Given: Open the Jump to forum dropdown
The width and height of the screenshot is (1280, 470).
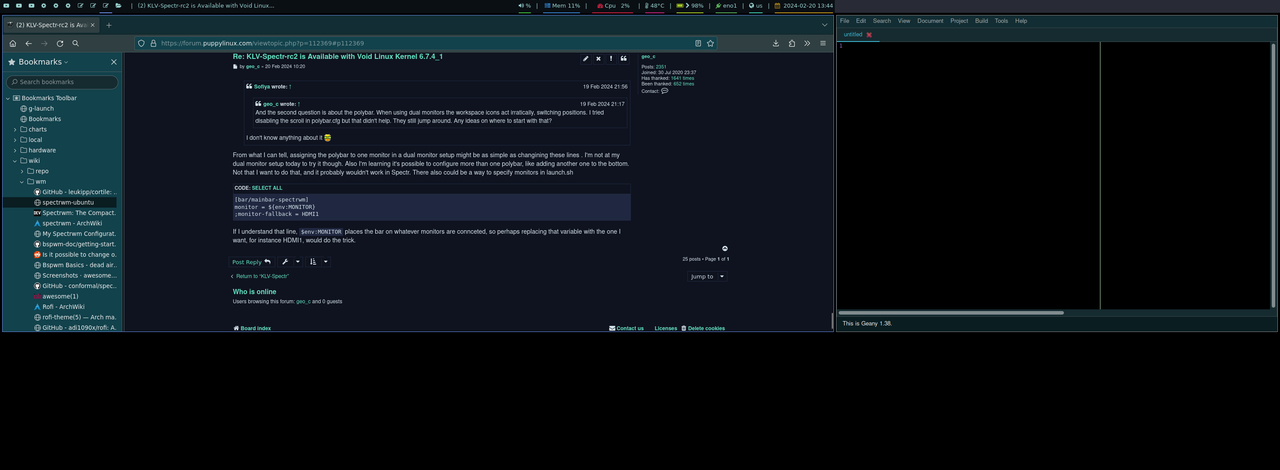Looking at the screenshot, I should (707, 276).
